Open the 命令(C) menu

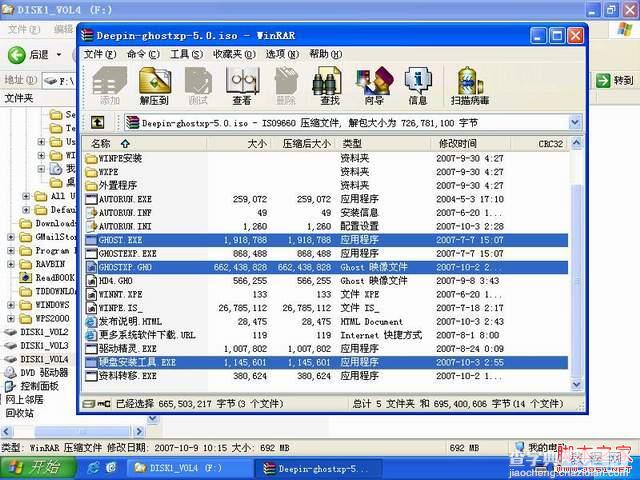click(143, 54)
